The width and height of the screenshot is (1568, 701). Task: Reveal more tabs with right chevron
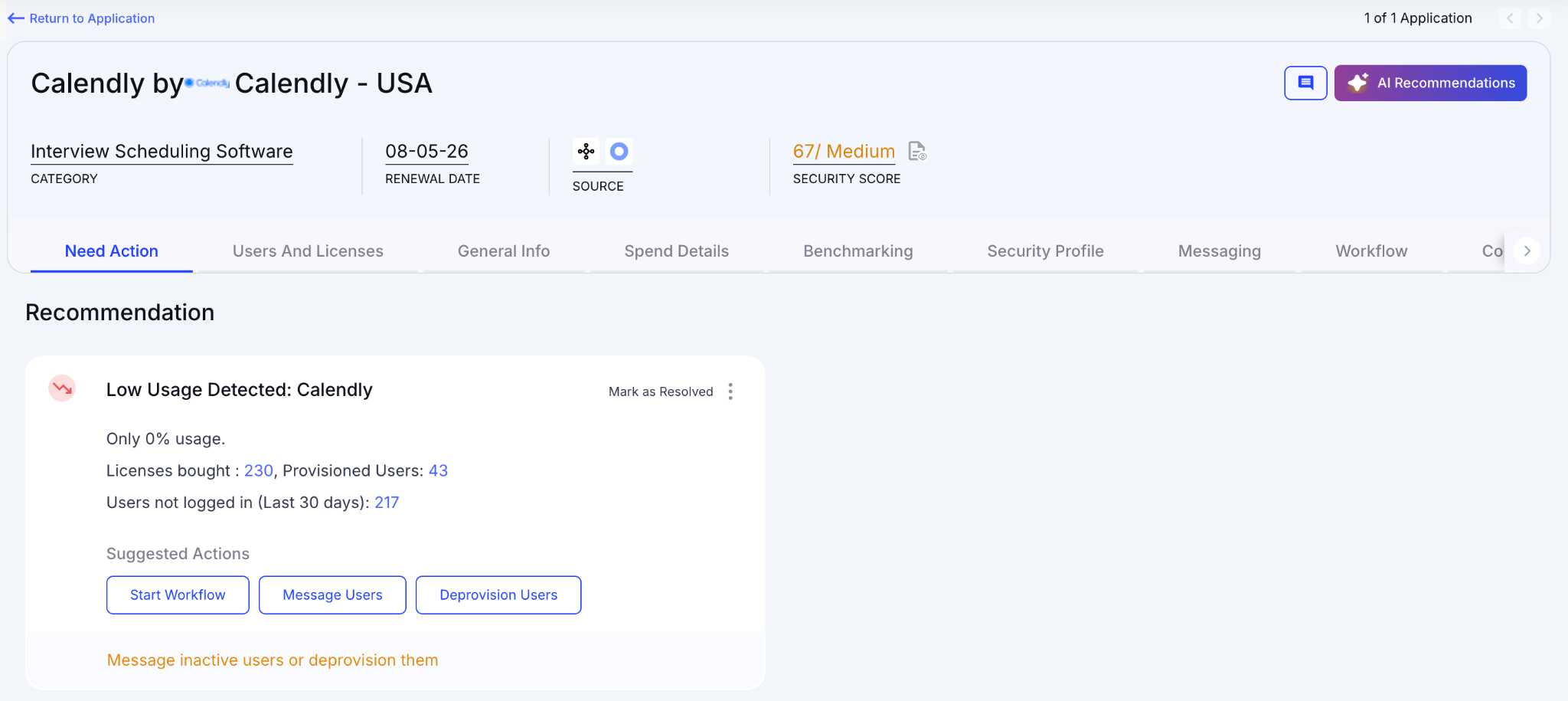point(1527,251)
